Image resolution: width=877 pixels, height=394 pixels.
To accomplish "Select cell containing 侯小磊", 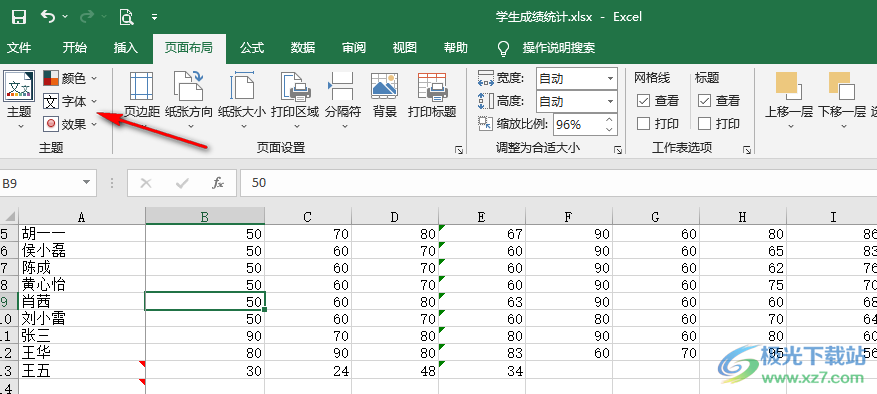I will coord(82,251).
